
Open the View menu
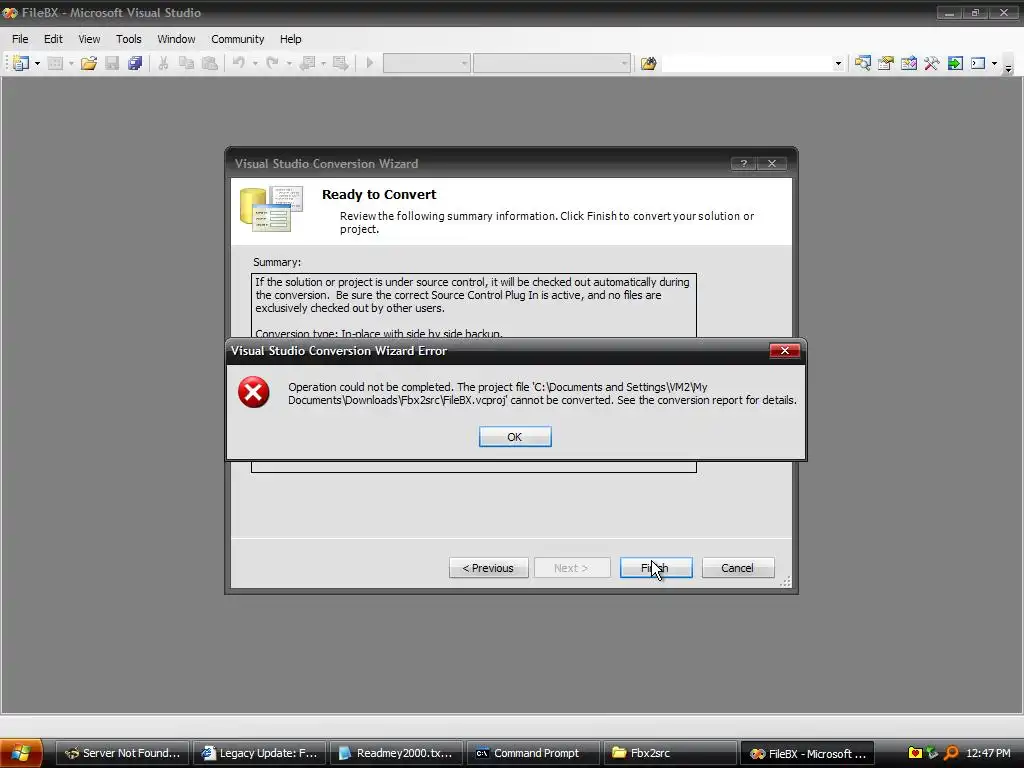pos(89,39)
